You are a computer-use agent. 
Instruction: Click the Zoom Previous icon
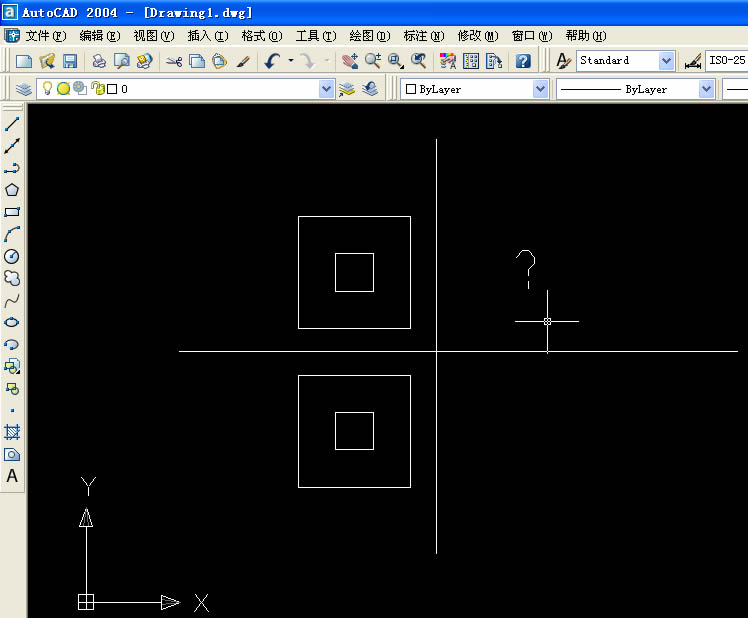click(x=418, y=61)
